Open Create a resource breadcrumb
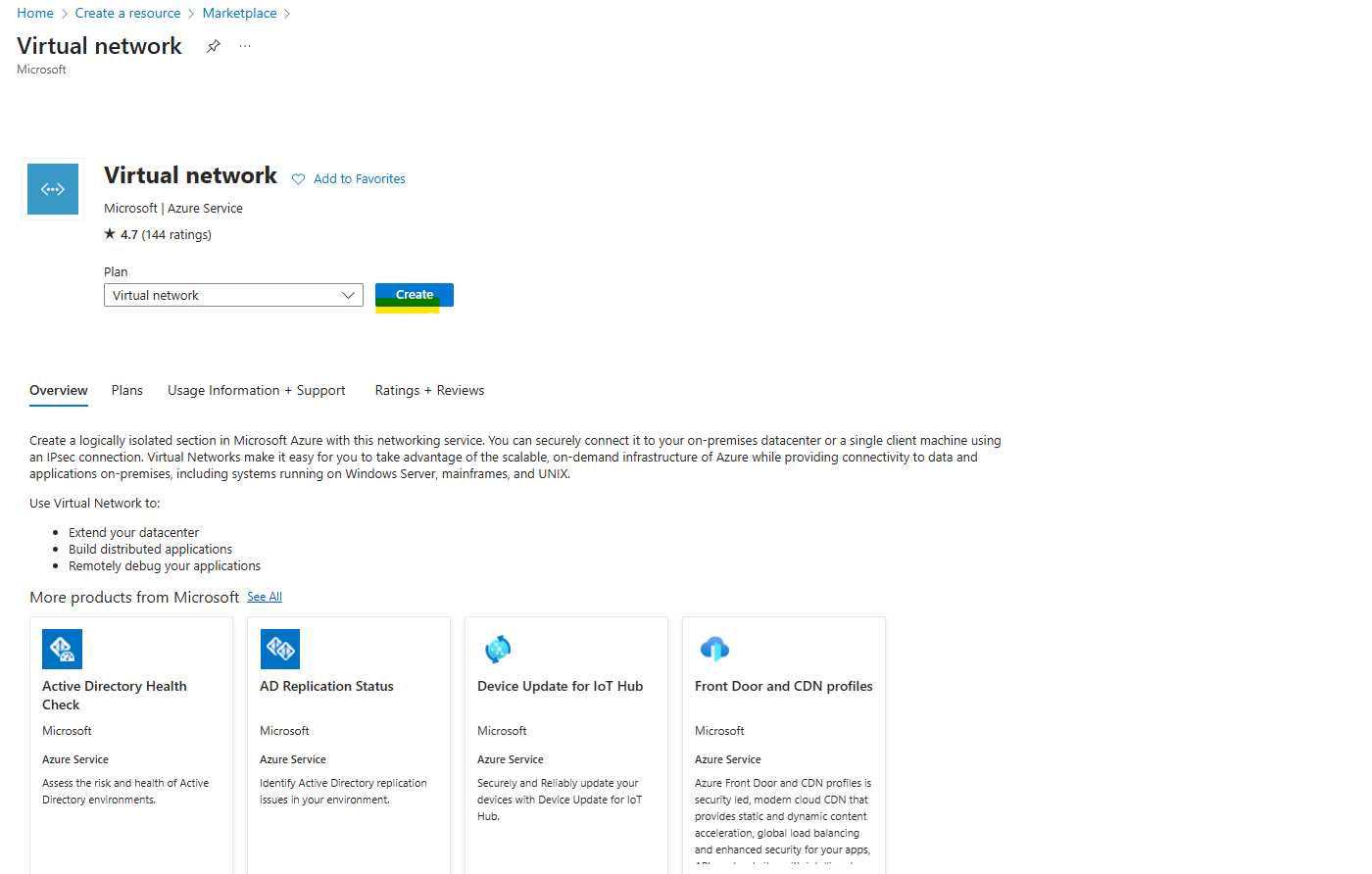 pyautogui.click(x=127, y=13)
